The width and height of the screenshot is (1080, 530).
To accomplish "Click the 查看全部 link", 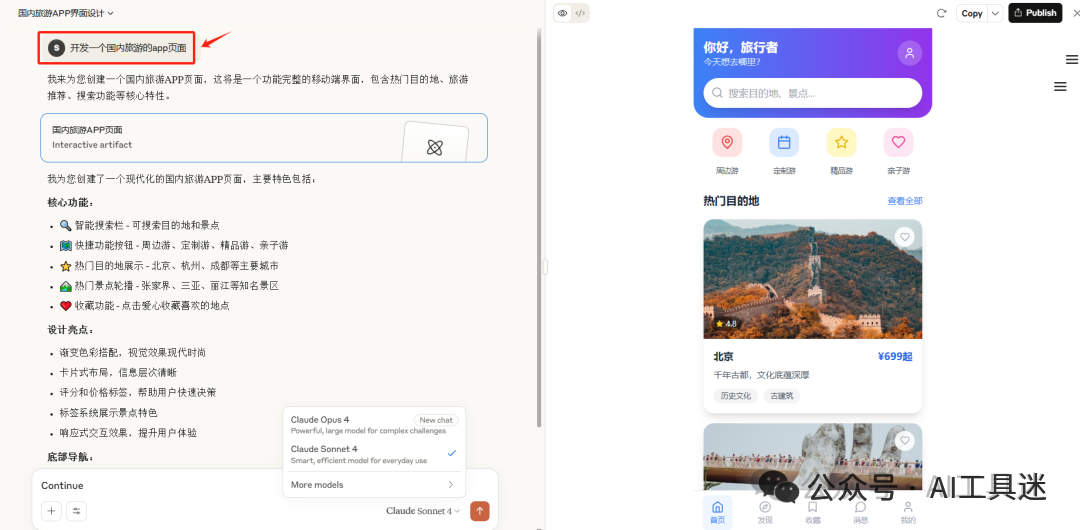I will coord(904,201).
